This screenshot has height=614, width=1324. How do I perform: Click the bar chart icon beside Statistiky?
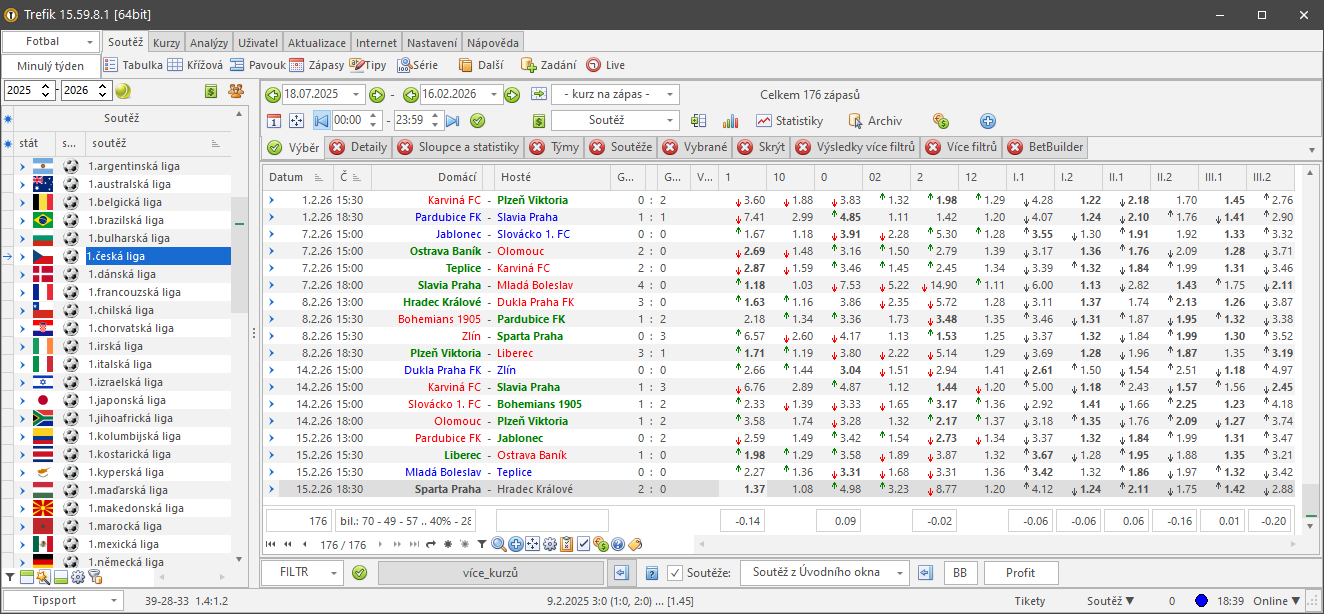(x=730, y=121)
